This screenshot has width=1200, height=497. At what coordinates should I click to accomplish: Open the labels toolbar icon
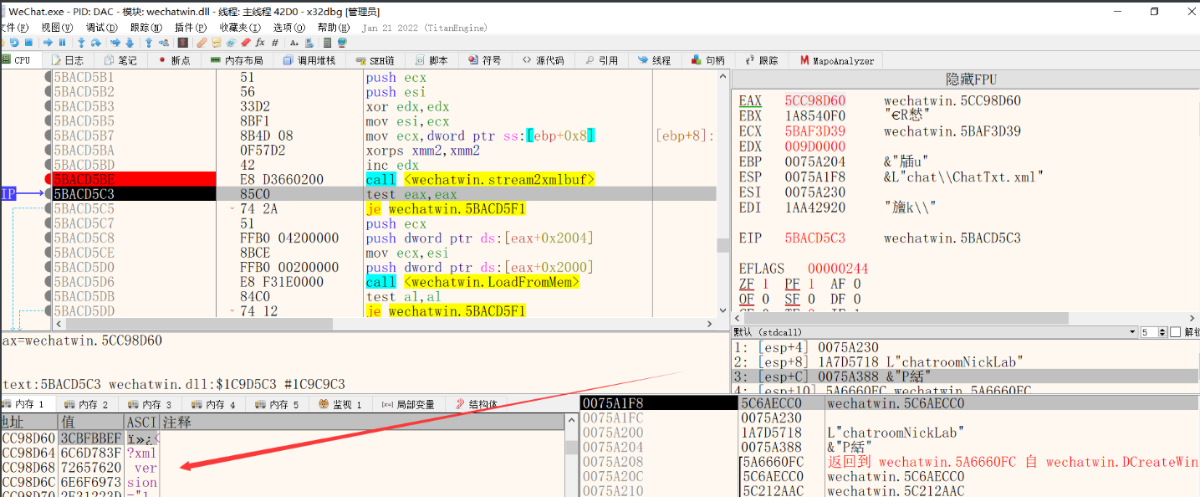pyautogui.click(x=231, y=43)
